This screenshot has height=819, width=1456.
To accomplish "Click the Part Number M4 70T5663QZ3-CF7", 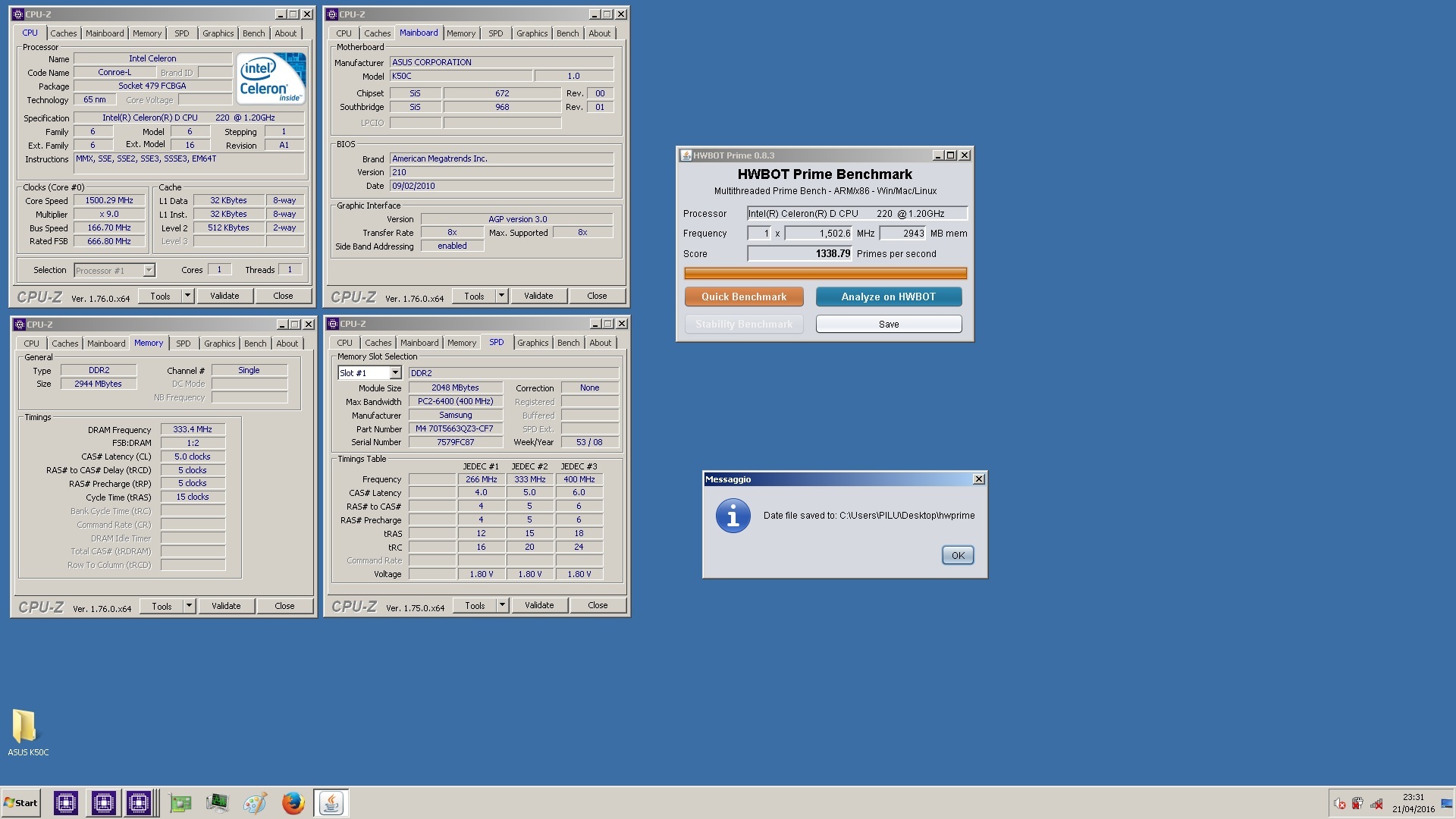I will (455, 428).
